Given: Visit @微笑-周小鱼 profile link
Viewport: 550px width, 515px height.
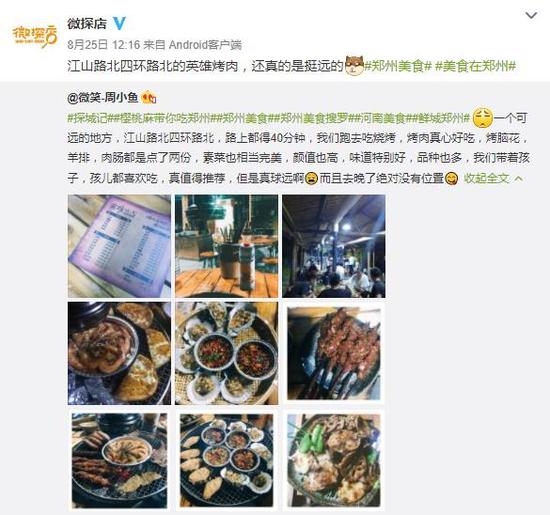Looking at the screenshot, I should tap(102, 98).
